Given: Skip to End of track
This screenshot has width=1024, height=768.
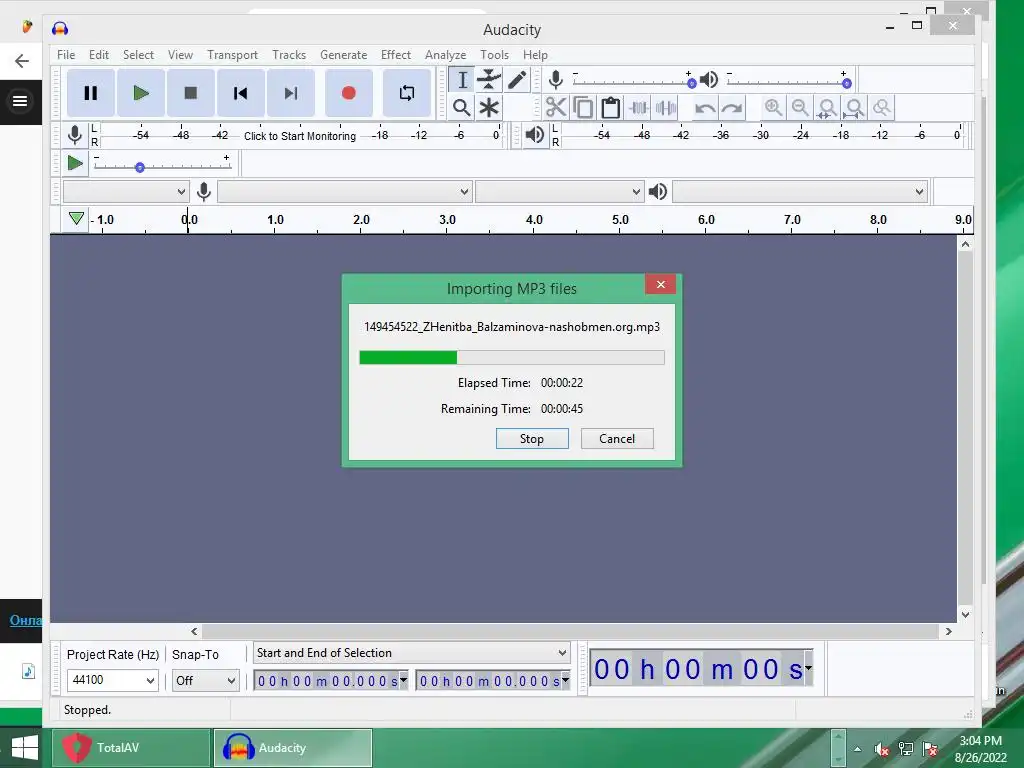Looking at the screenshot, I should (291, 93).
